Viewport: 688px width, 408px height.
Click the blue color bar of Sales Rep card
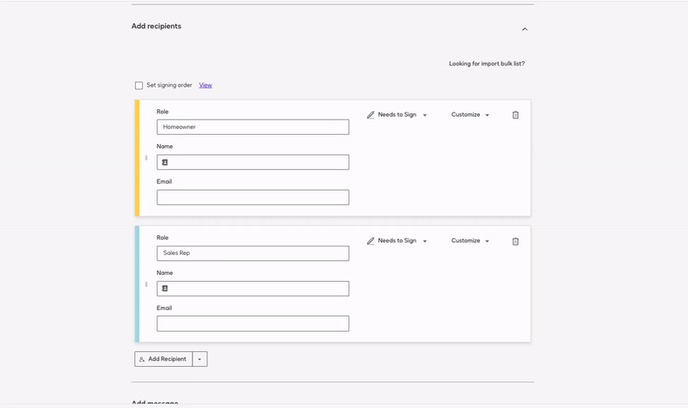[137, 284]
